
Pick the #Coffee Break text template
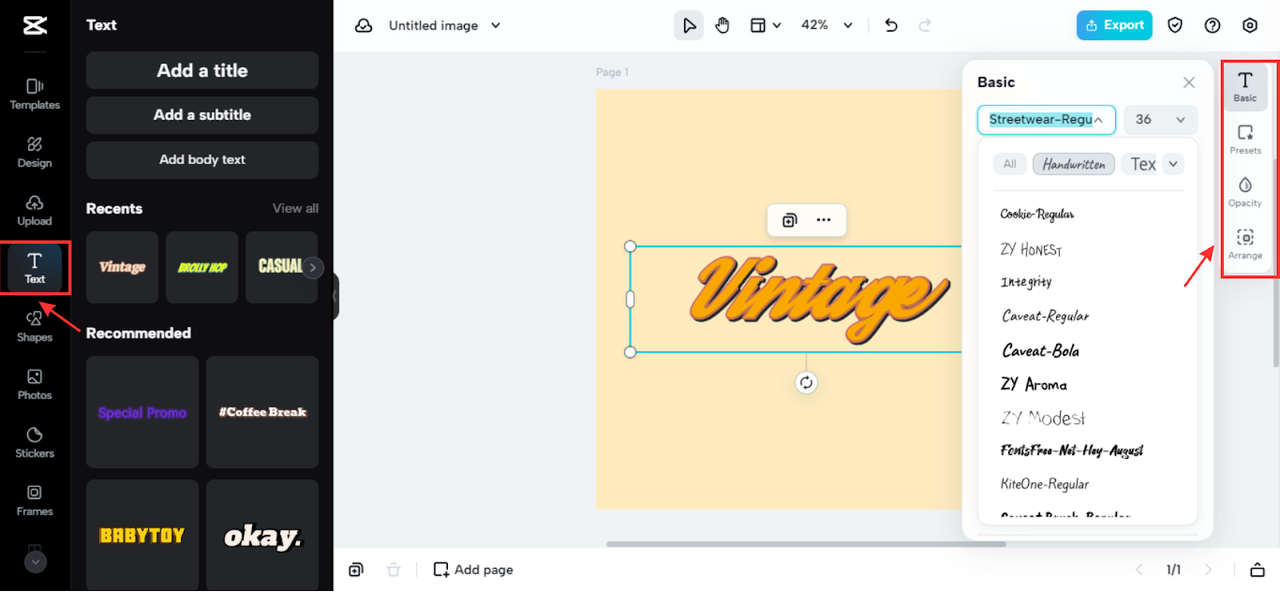pyautogui.click(x=262, y=412)
